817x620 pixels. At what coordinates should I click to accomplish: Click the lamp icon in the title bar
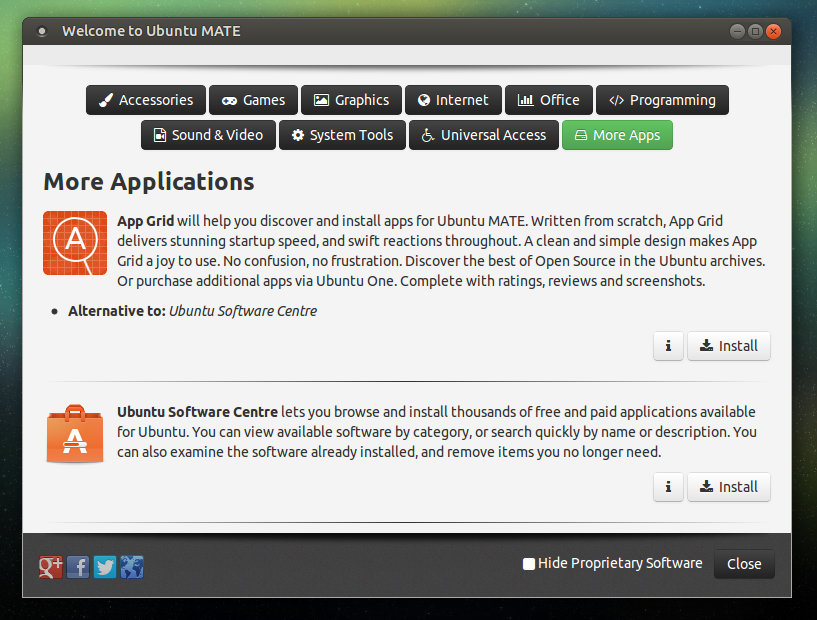pos(41,30)
